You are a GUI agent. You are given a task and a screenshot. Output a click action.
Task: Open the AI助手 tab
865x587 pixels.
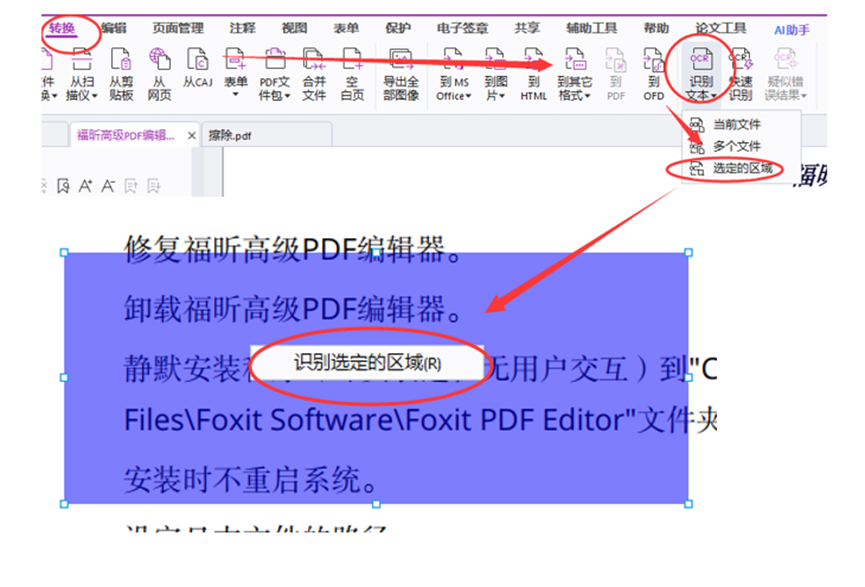[792, 30]
